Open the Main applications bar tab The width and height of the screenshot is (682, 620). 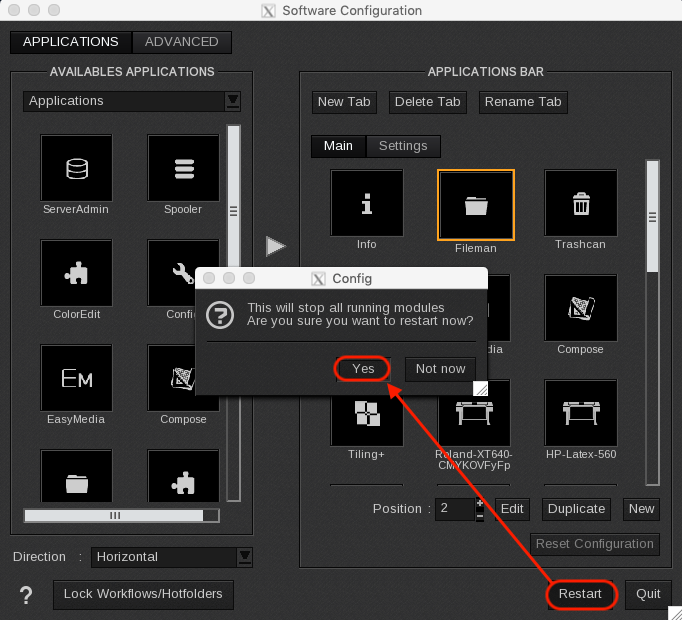click(x=338, y=146)
